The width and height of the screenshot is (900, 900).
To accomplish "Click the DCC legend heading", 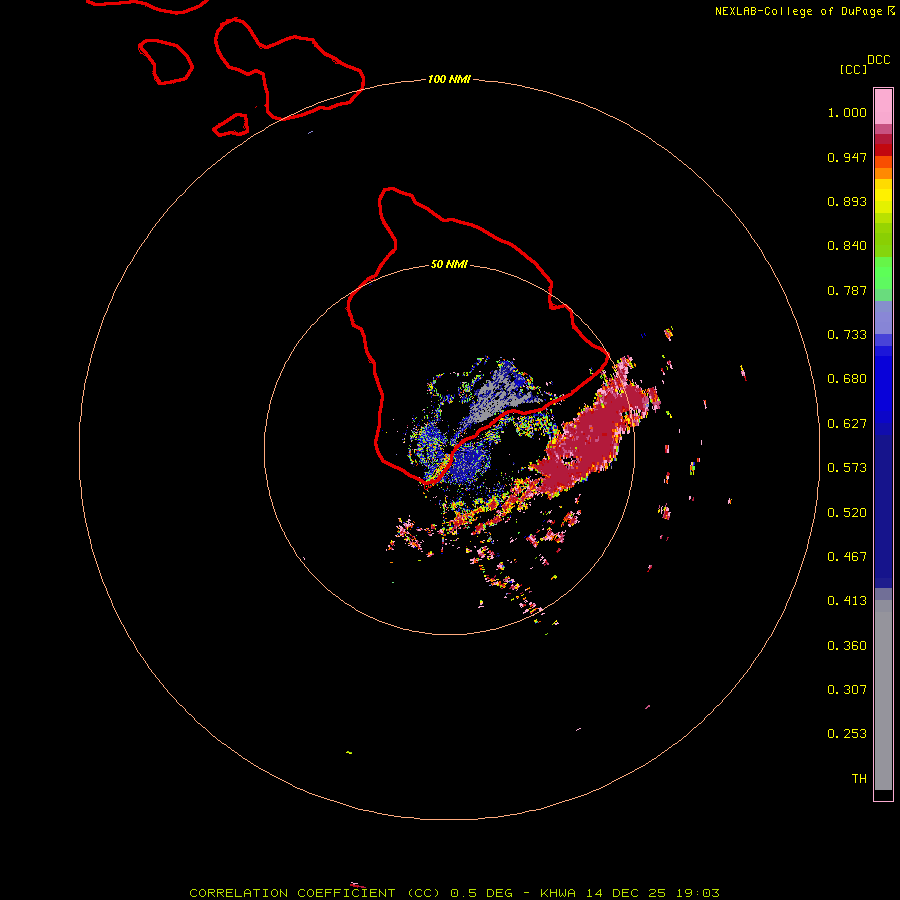I will point(878,60).
